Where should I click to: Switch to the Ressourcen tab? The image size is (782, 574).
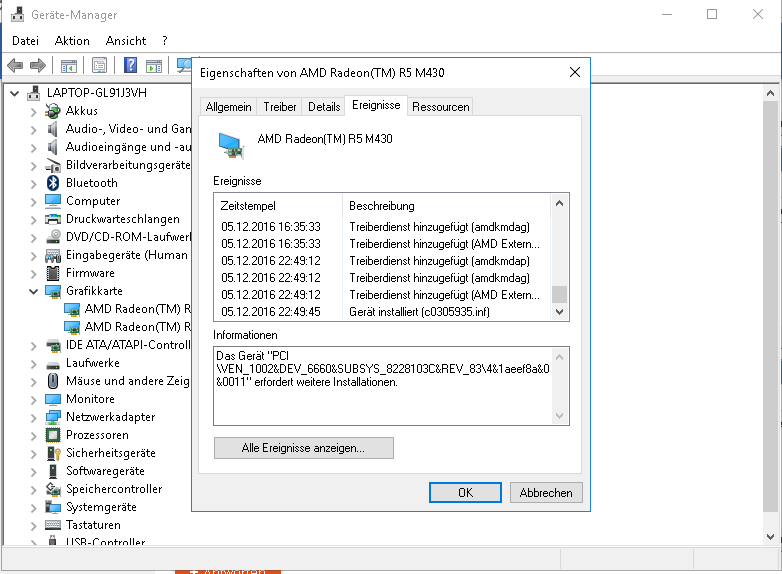pos(440,107)
